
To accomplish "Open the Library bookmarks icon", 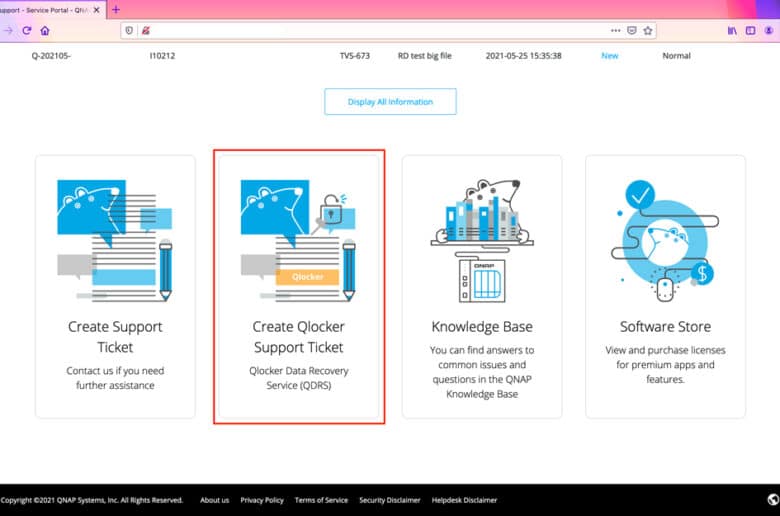I will [732, 30].
